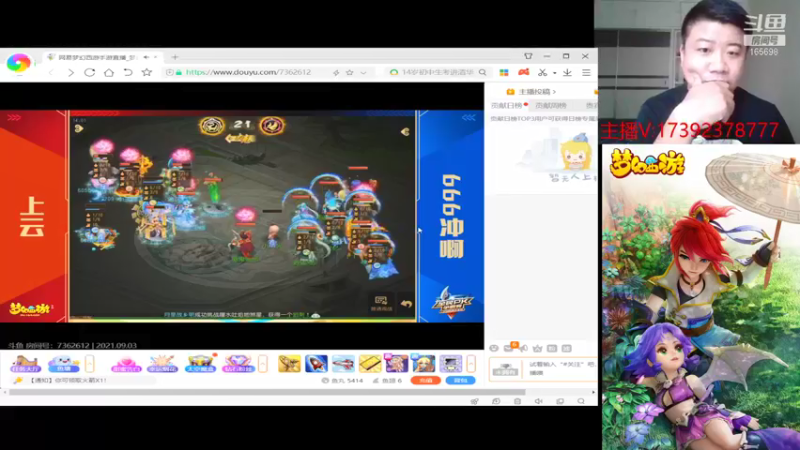The height and width of the screenshot is (450, 800).
Task: Open the mail icon with orange badge
Action: click(509, 347)
